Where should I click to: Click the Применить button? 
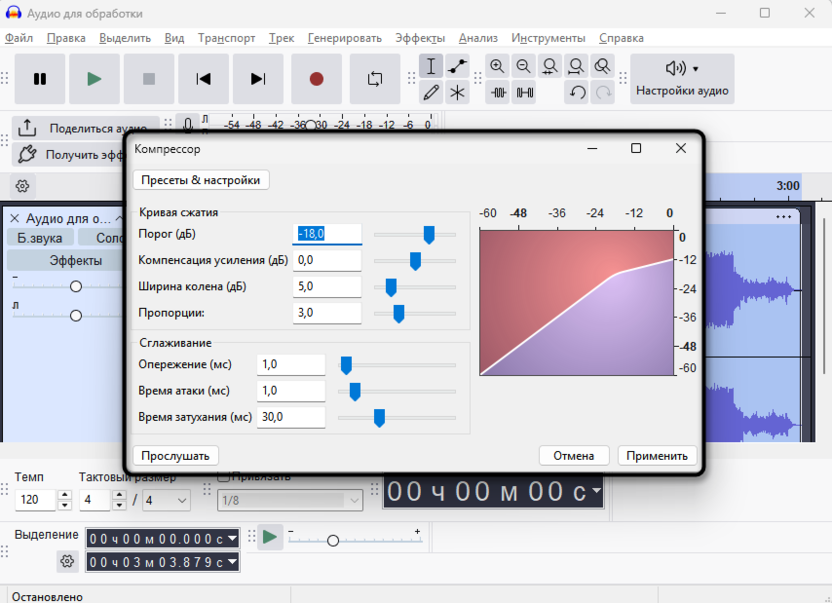pyautogui.click(x=657, y=455)
